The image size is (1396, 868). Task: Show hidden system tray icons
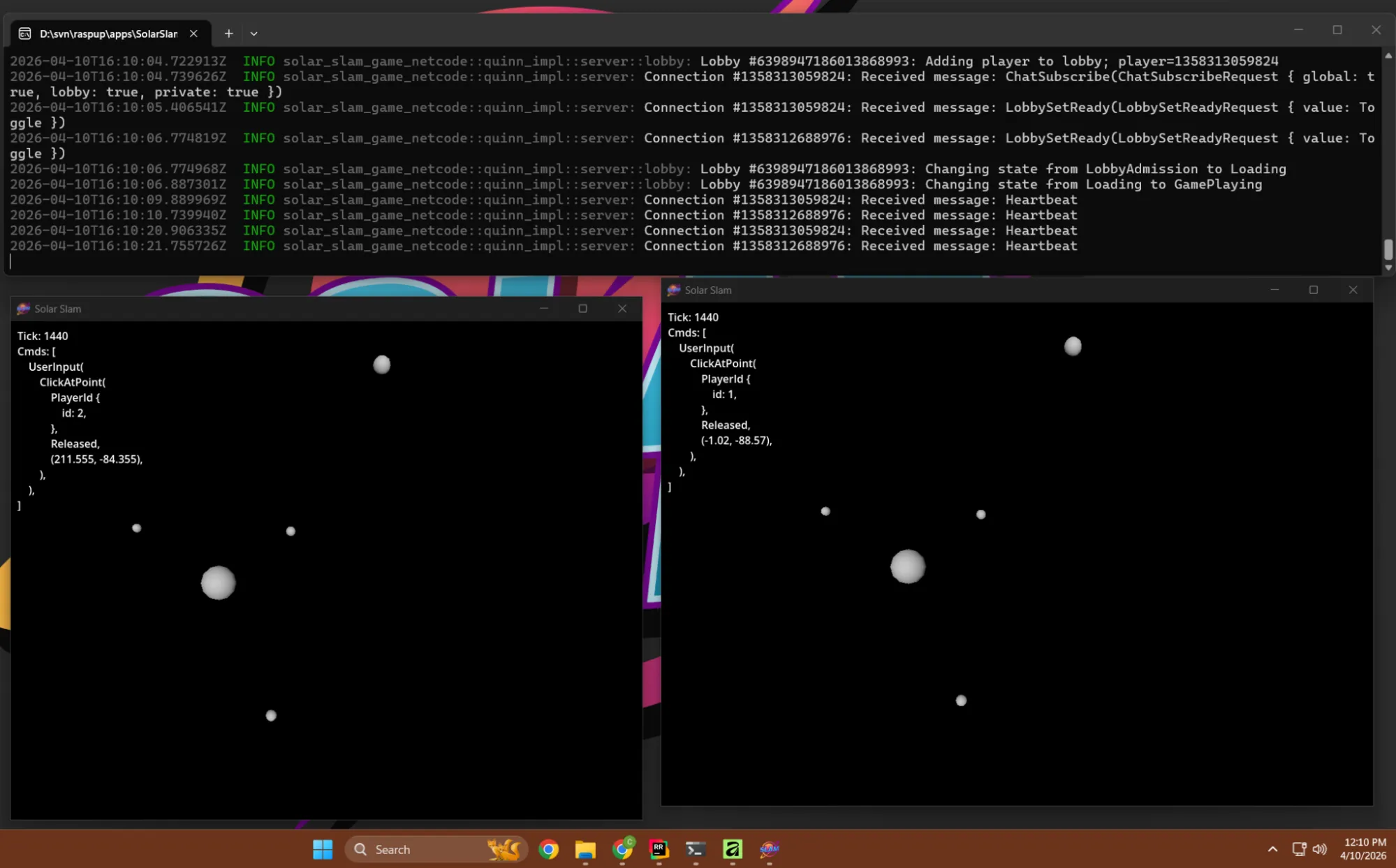tap(1272, 849)
